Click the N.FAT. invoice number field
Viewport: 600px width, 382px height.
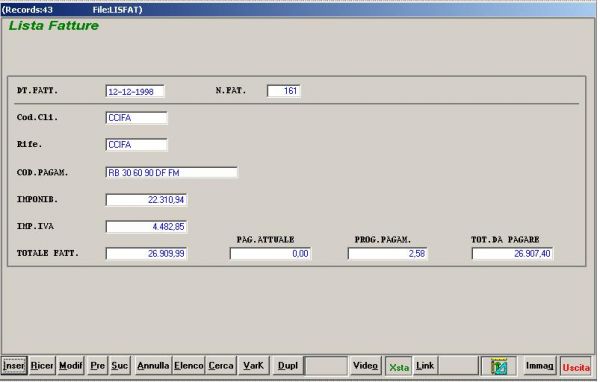[x=284, y=91]
